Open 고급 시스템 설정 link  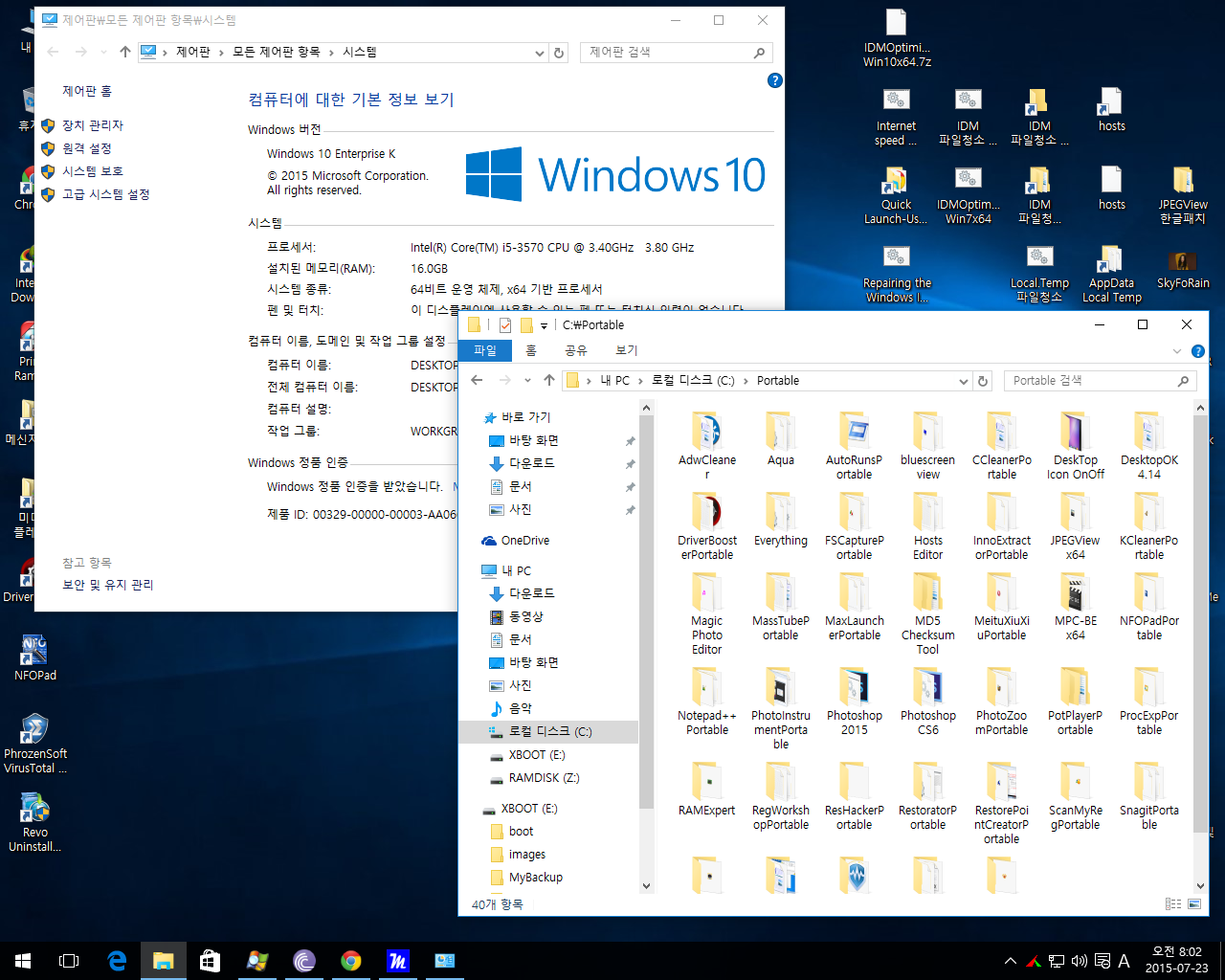[x=106, y=194]
